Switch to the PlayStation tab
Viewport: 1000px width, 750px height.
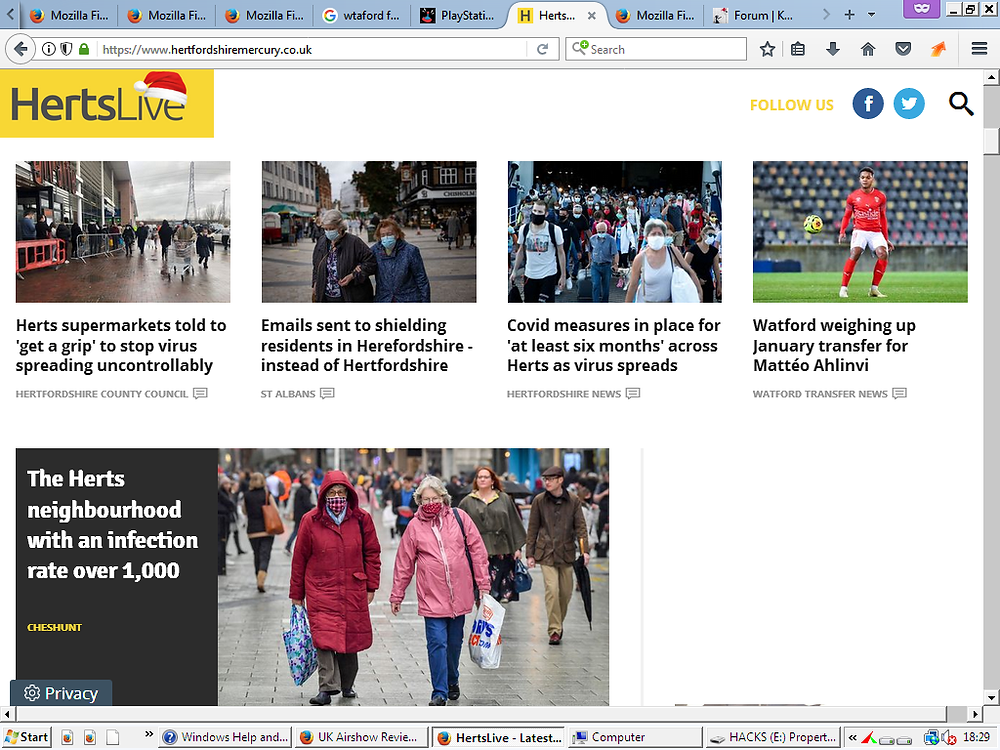[459, 15]
